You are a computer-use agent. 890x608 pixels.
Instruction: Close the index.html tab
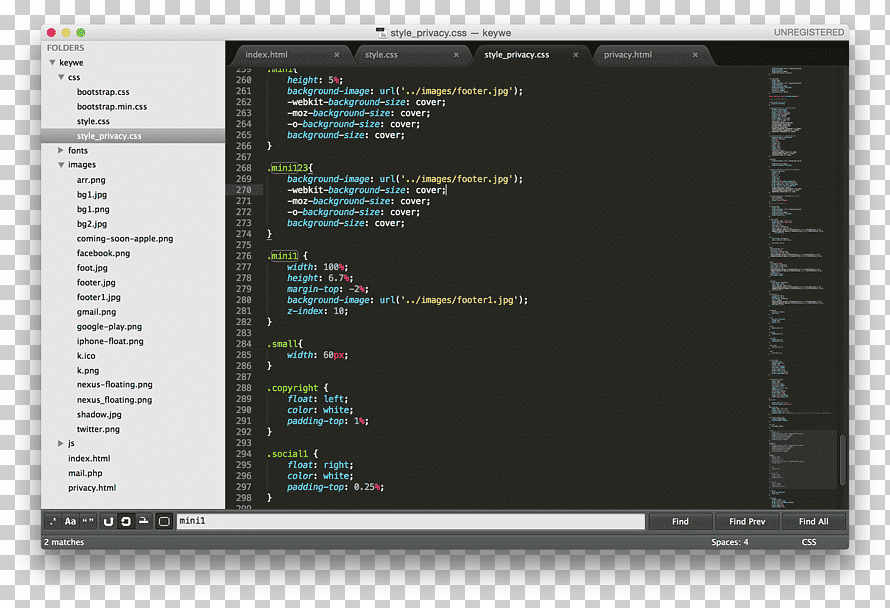(x=337, y=55)
